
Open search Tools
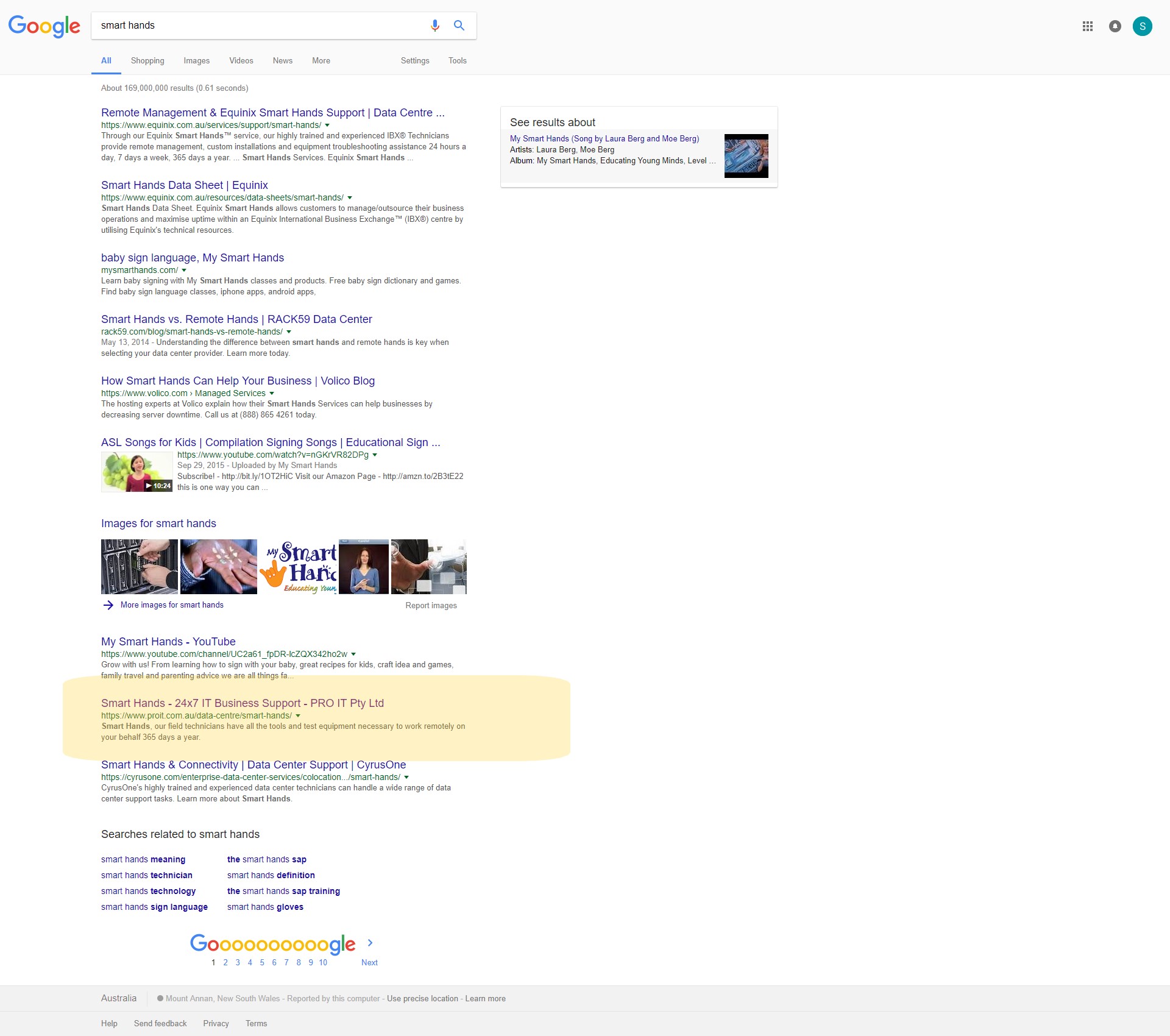(x=458, y=61)
